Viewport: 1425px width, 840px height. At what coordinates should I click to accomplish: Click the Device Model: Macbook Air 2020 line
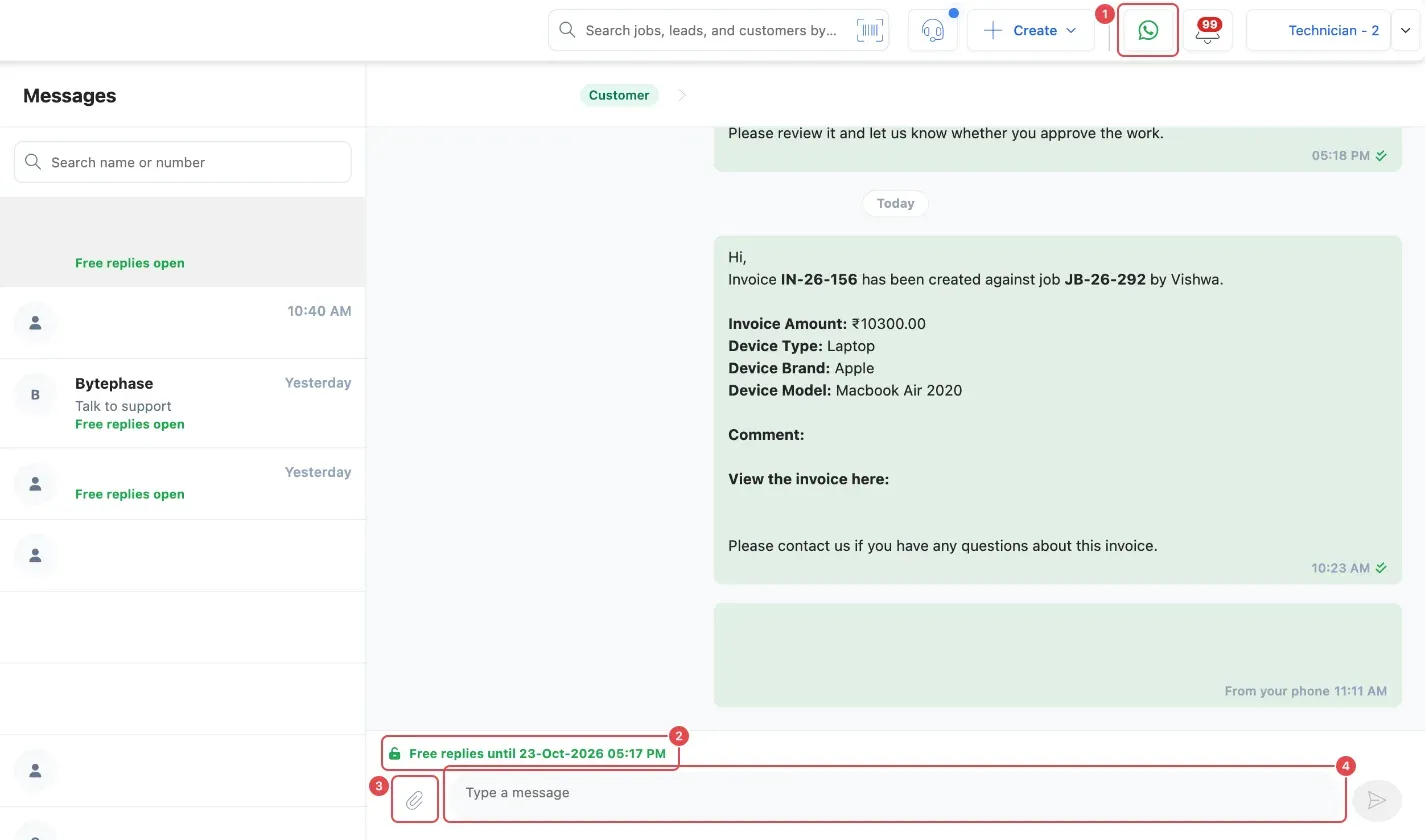(x=845, y=390)
